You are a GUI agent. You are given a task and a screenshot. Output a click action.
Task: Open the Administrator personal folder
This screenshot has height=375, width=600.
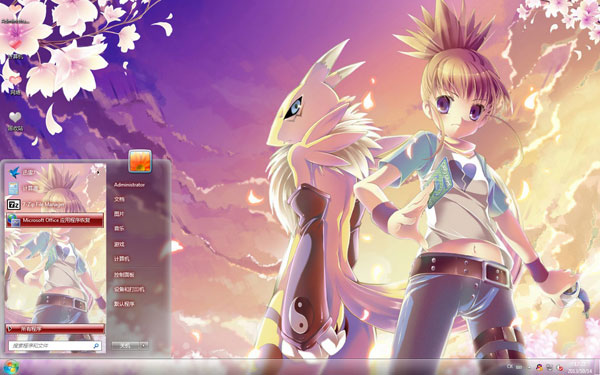point(129,185)
